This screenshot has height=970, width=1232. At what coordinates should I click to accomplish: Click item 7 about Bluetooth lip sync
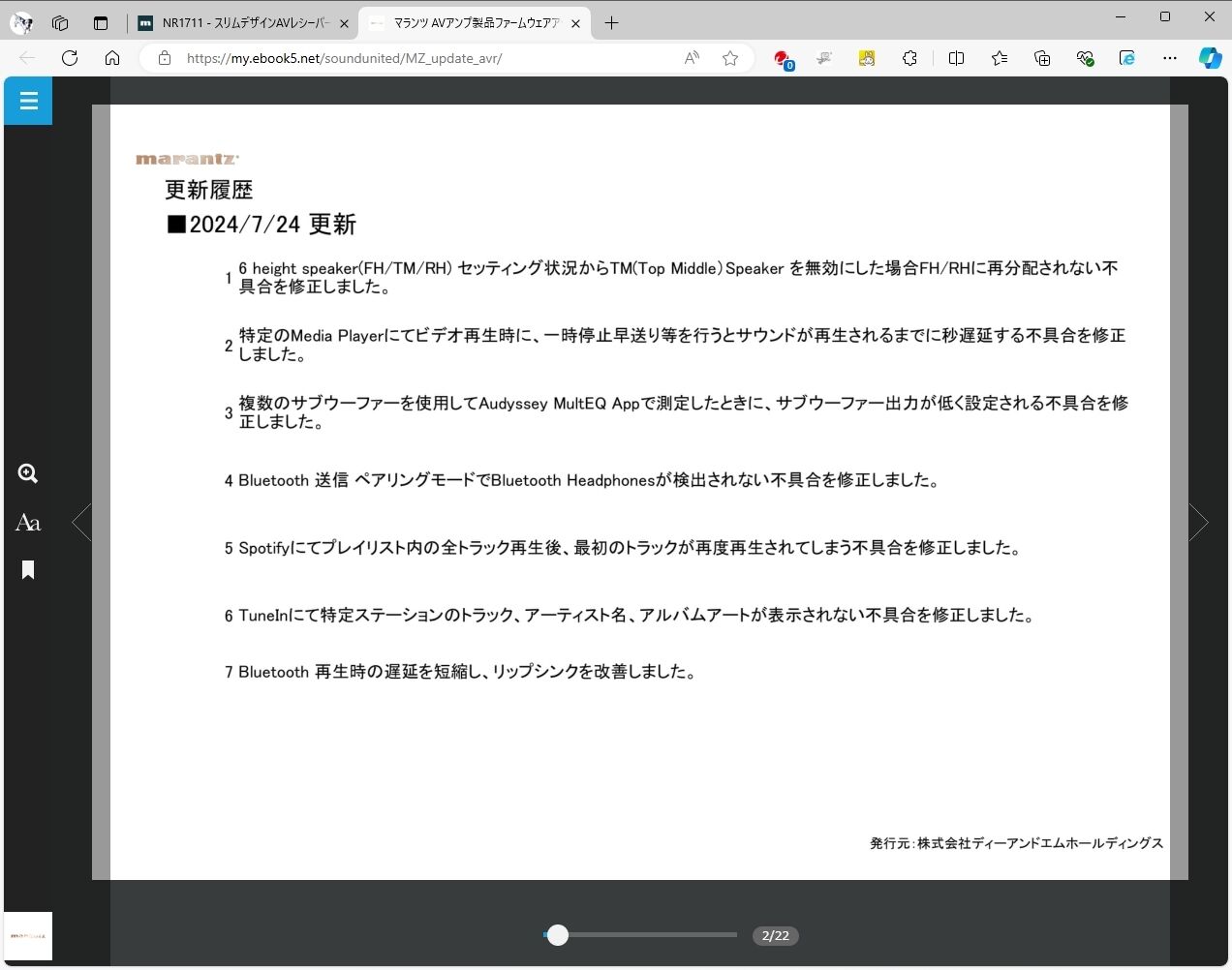pyautogui.click(x=460, y=672)
